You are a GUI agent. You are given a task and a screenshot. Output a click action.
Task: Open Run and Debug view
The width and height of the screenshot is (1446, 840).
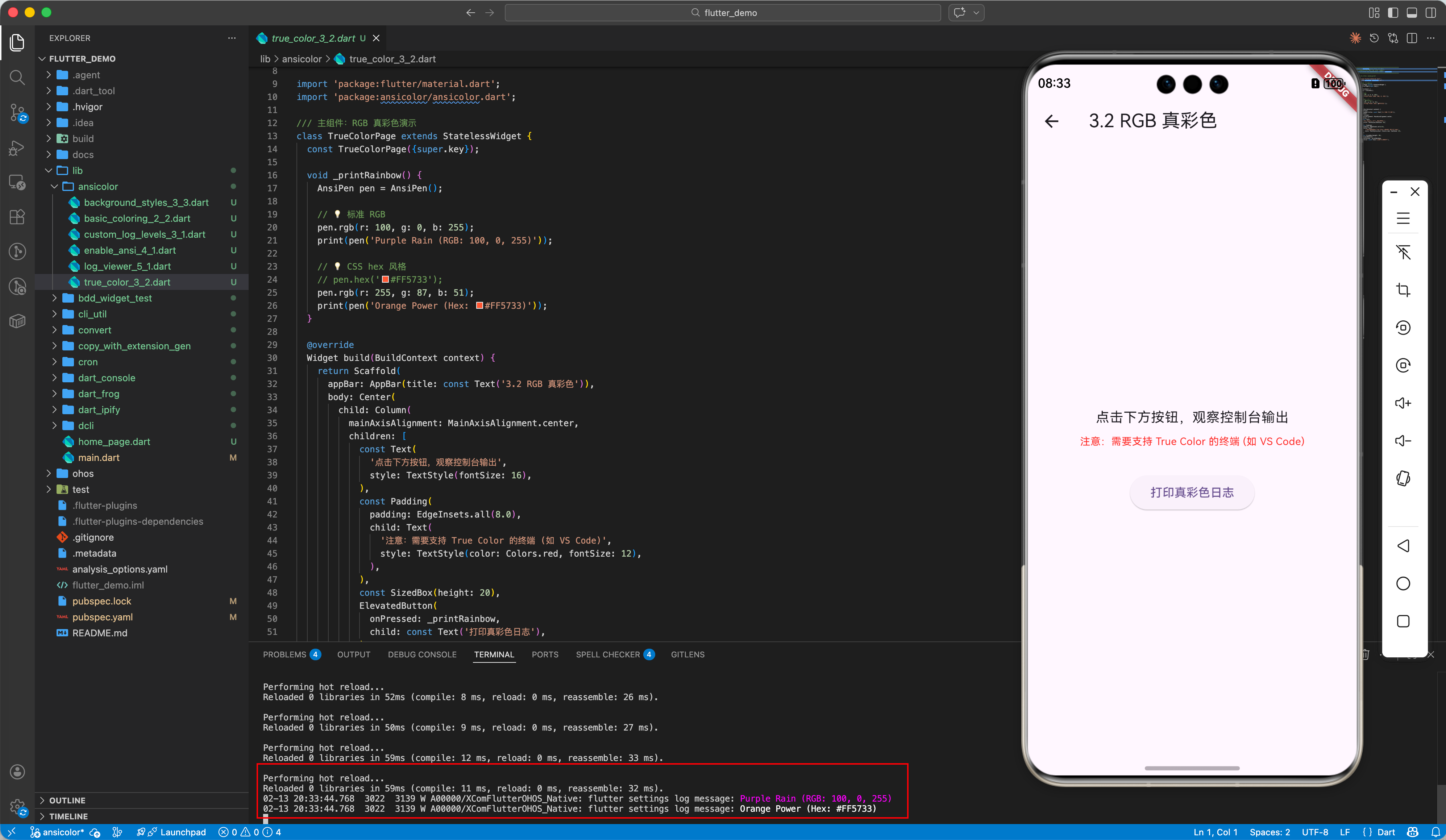click(x=17, y=148)
